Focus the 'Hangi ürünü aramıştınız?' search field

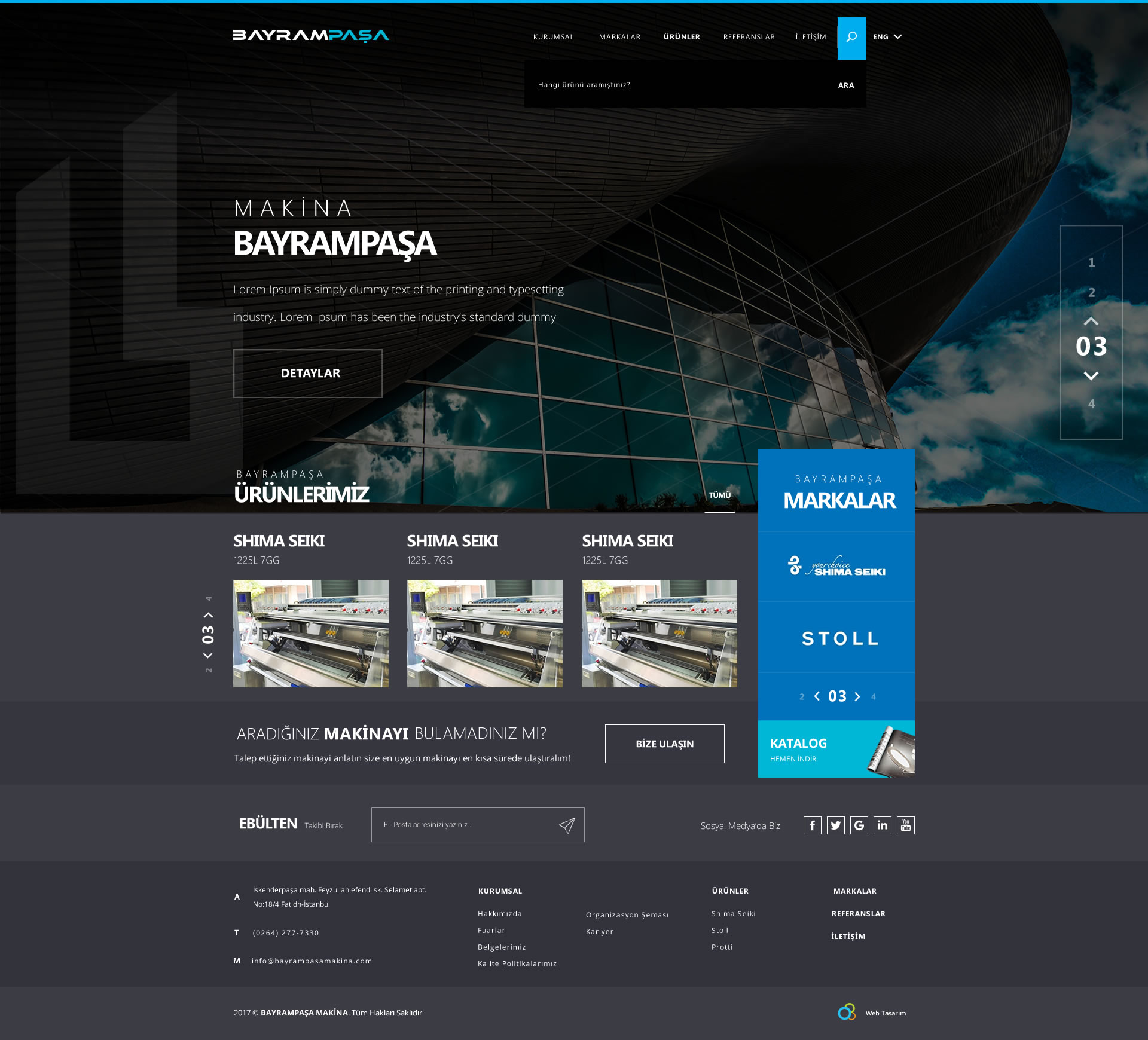[676, 85]
